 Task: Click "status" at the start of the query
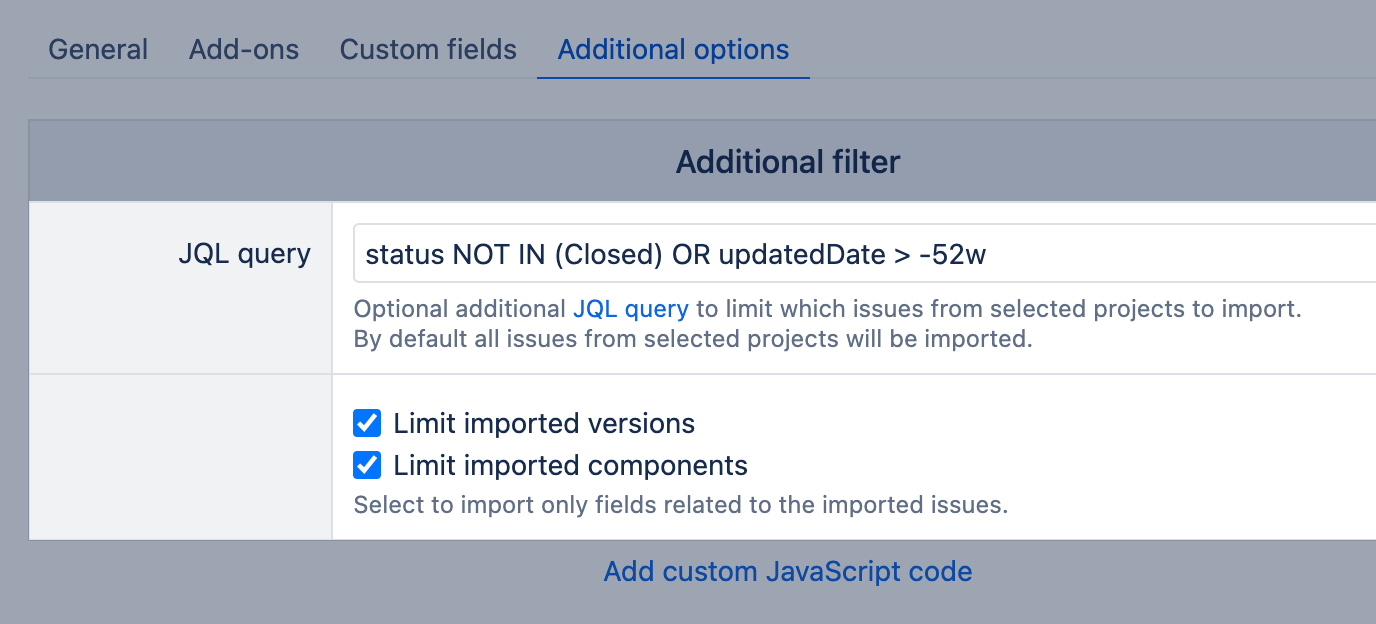[405, 254]
